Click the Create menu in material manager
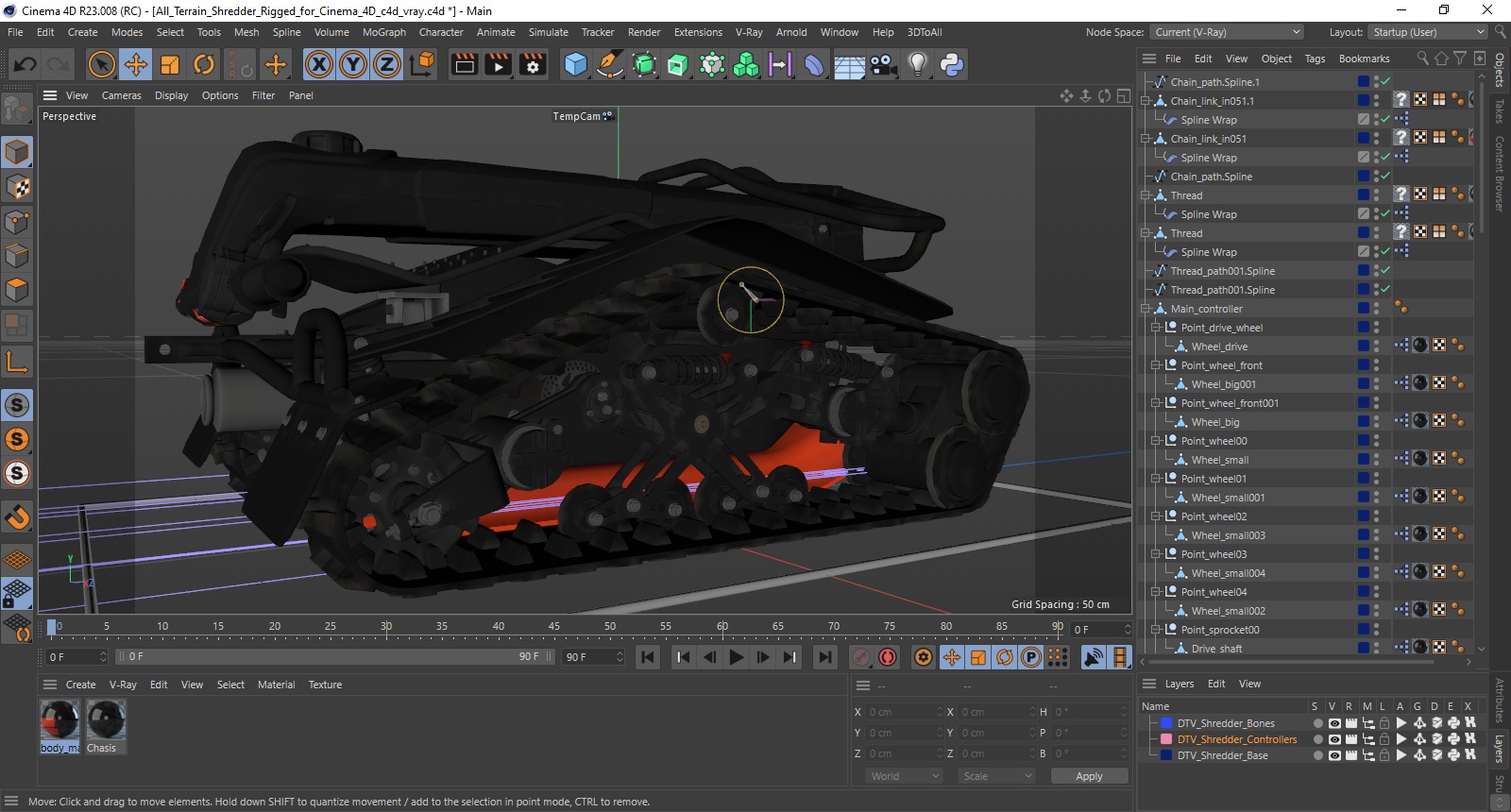Screen dimensions: 1511x812 tap(80, 685)
